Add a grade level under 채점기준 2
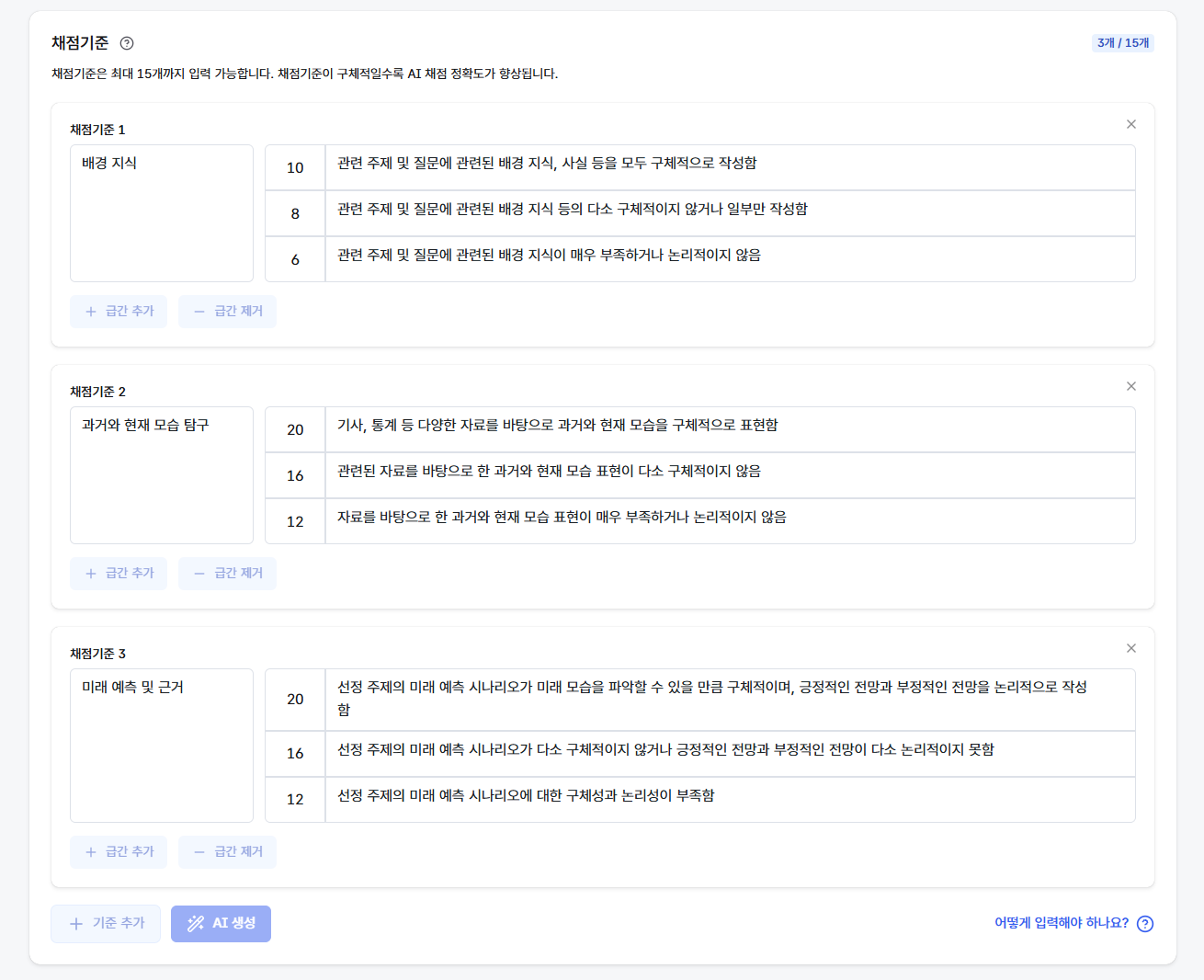This screenshot has height=980, width=1204. [x=119, y=574]
